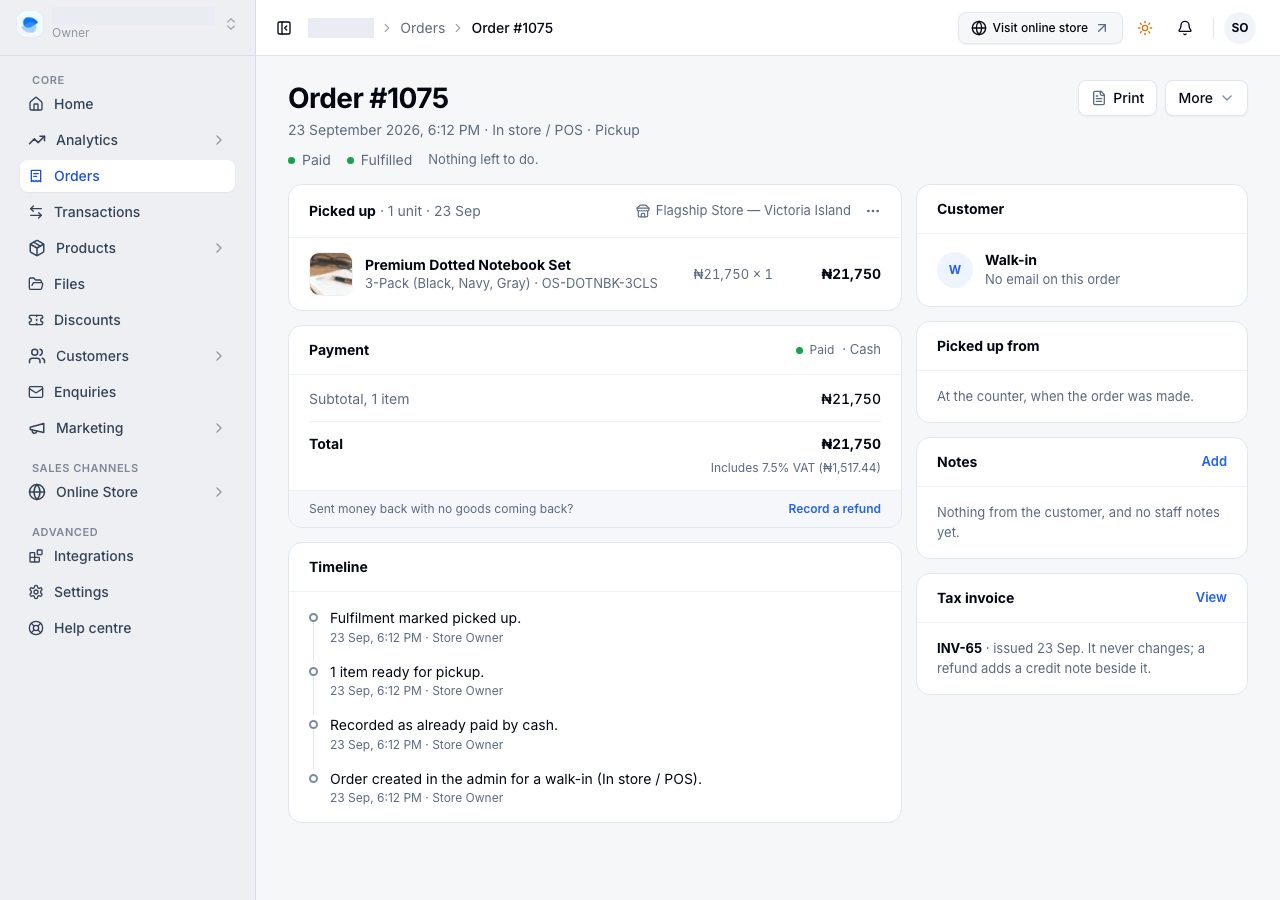Open the store switcher chevrons

point(231,24)
